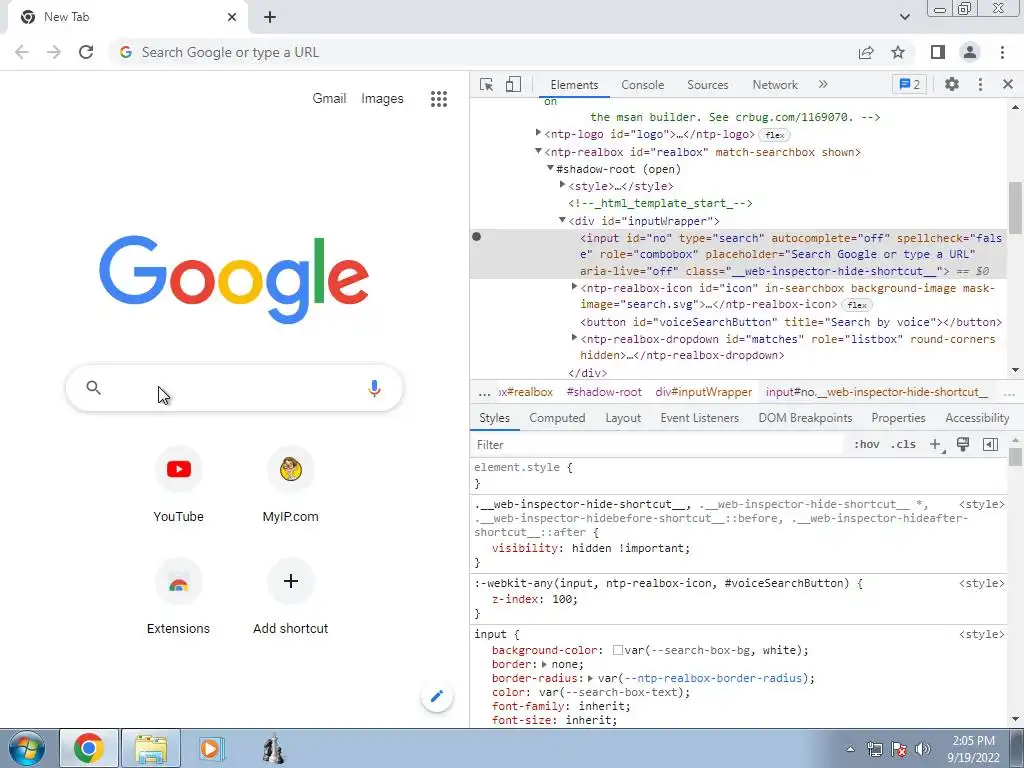The height and width of the screenshot is (768, 1024).
Task: Show more DevTools tabs chevron
Action: [x=823, y=84]
